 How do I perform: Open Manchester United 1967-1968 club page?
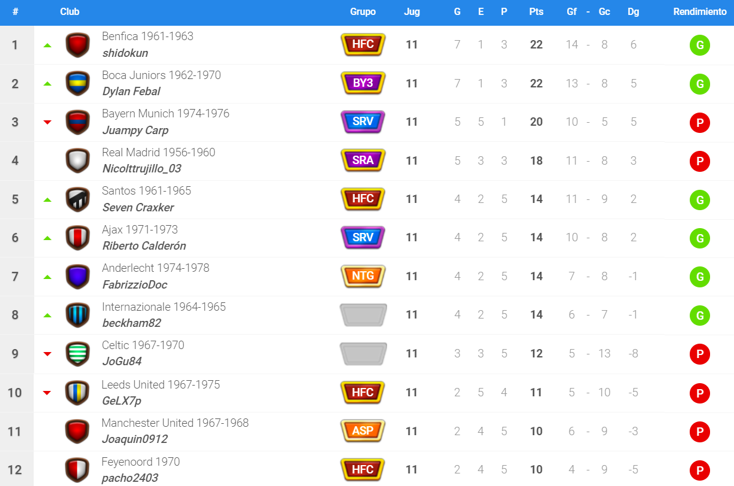coord(175,423)
